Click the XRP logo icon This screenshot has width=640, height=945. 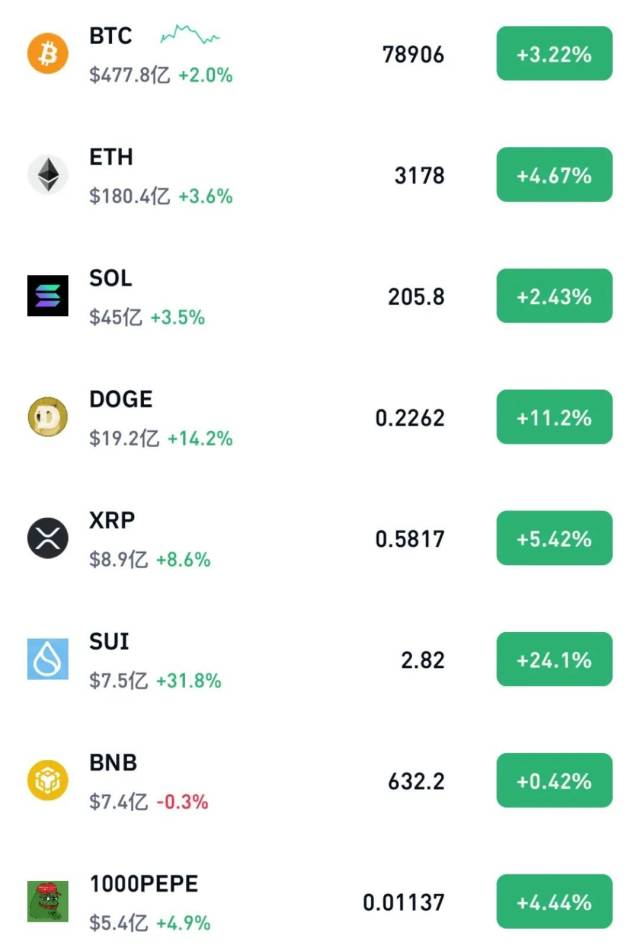tap(47, 539)
